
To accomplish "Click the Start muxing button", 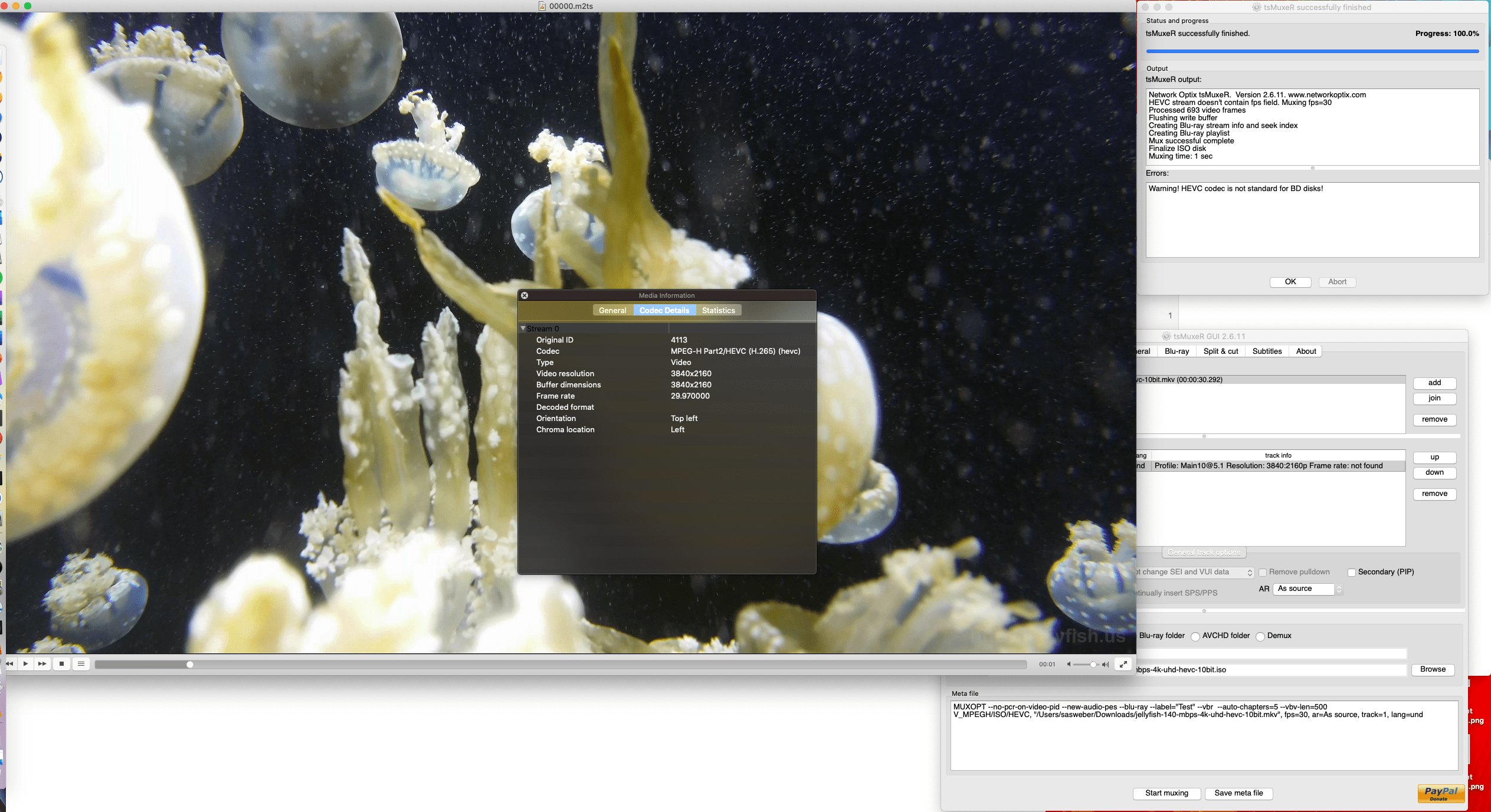I will point(1166,793).
